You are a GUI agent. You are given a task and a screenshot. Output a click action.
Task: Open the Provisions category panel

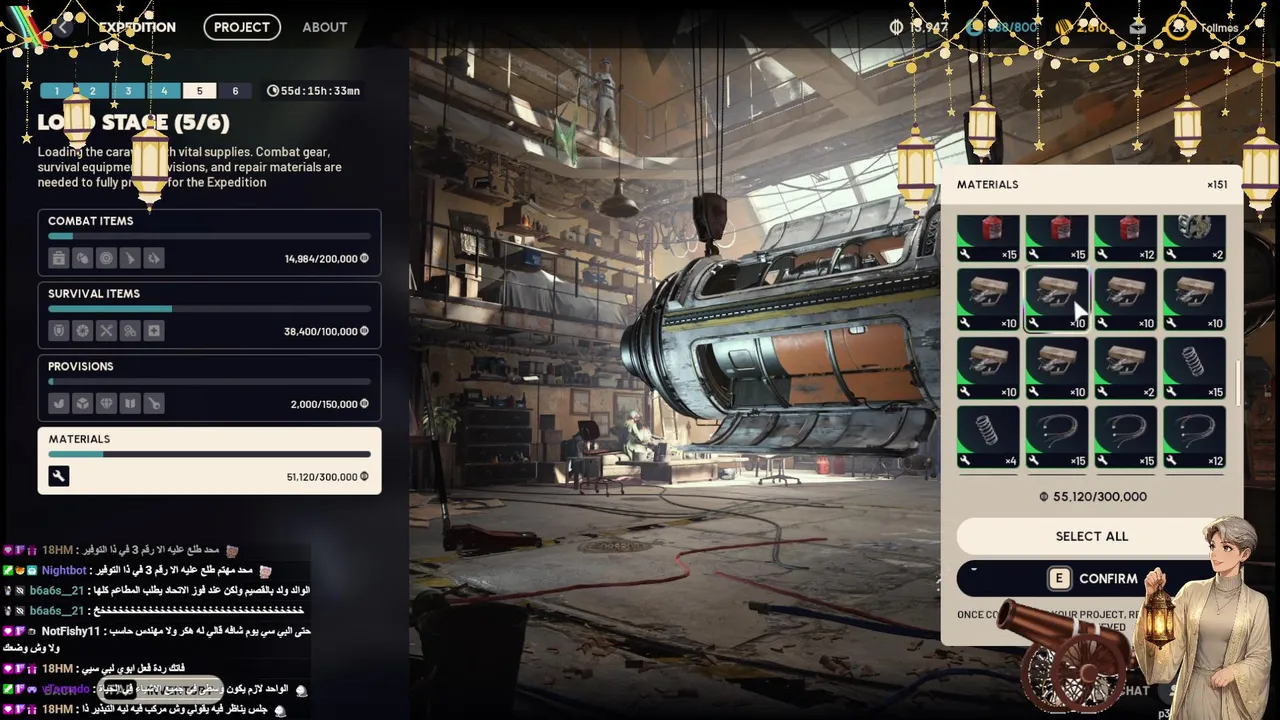(209, 388)
